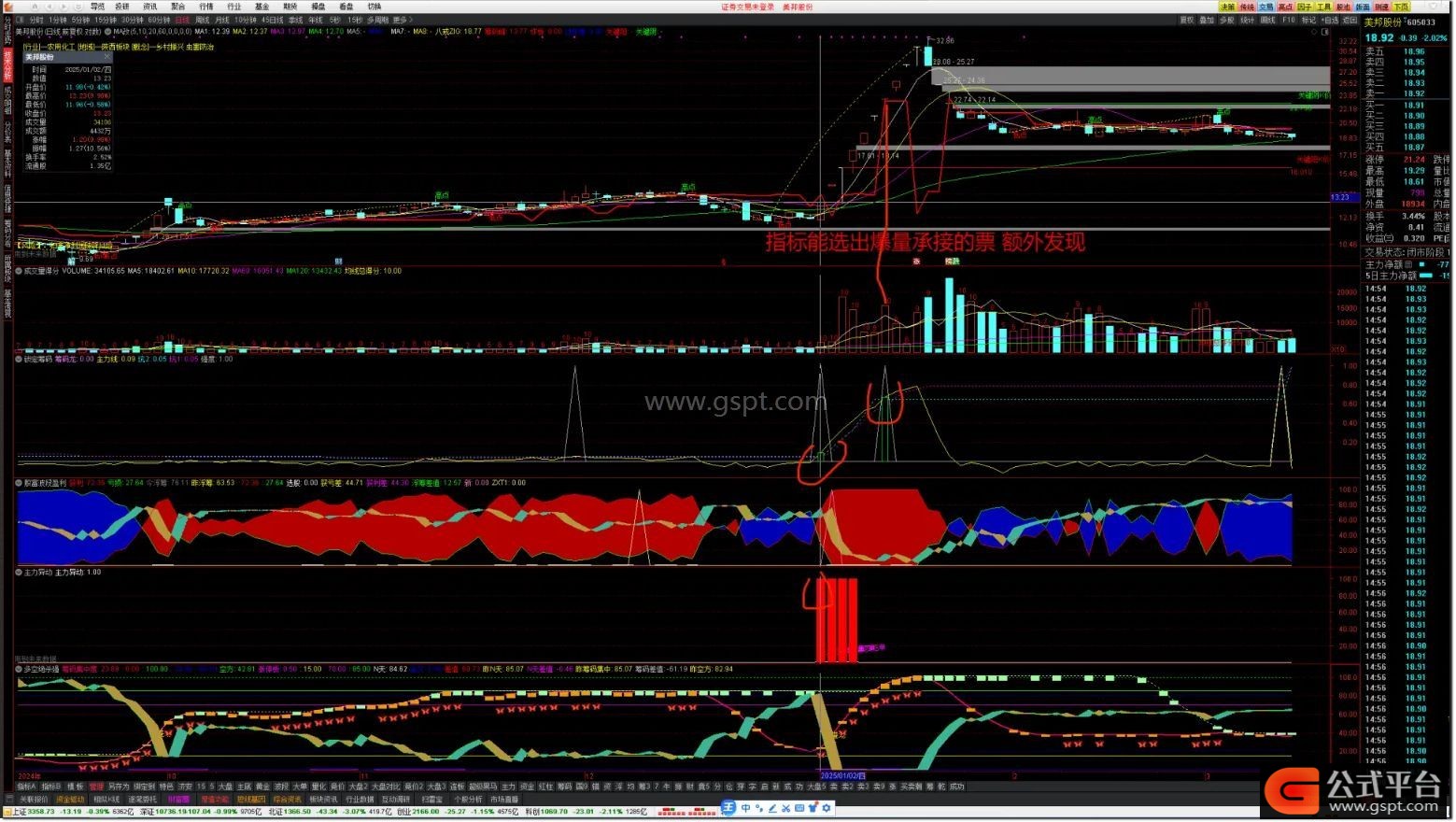Open the 板块资讯 bottom tab
The image size is (1456, 822).
point(323,800)
